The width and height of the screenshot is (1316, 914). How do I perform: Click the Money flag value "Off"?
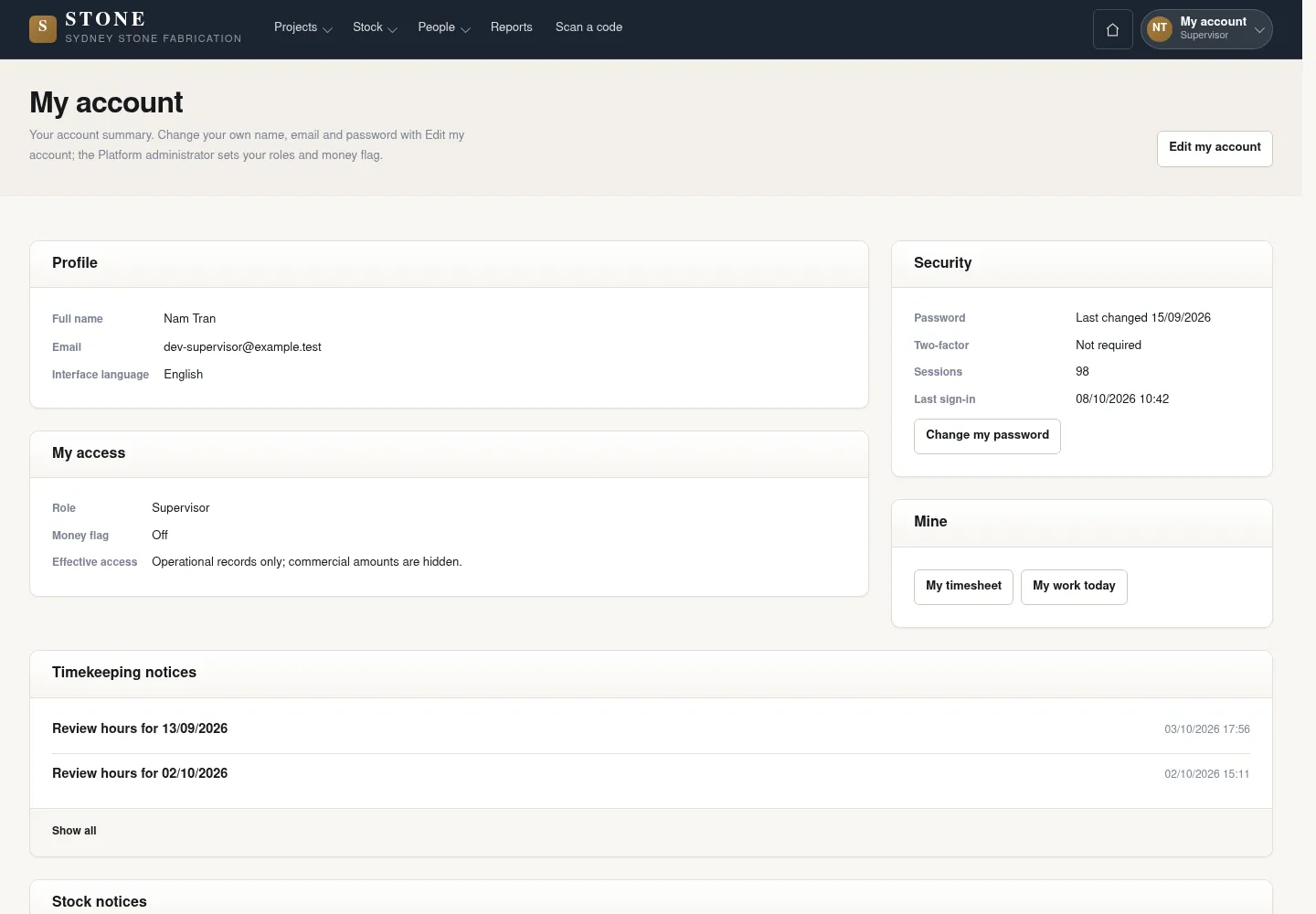click(160, 536)
